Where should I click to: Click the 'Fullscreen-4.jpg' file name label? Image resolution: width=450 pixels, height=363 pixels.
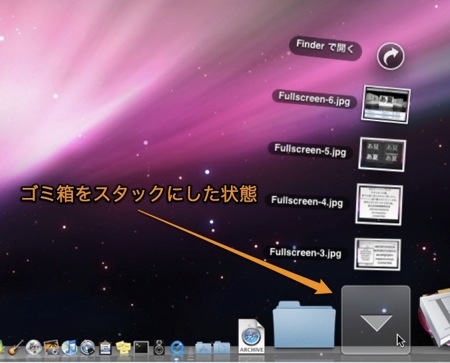307,201
